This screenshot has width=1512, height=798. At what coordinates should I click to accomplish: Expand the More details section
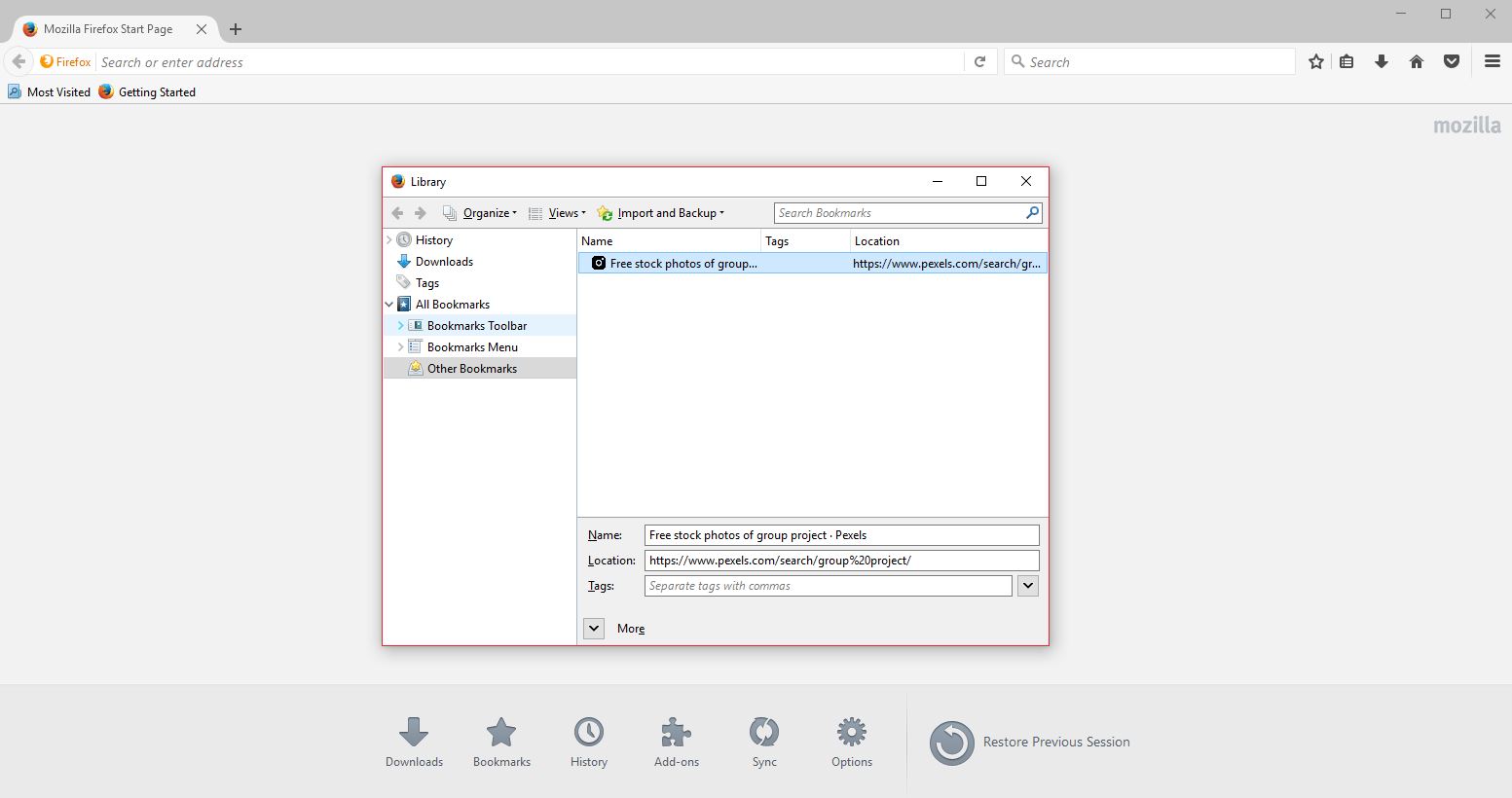coord(594,629)
